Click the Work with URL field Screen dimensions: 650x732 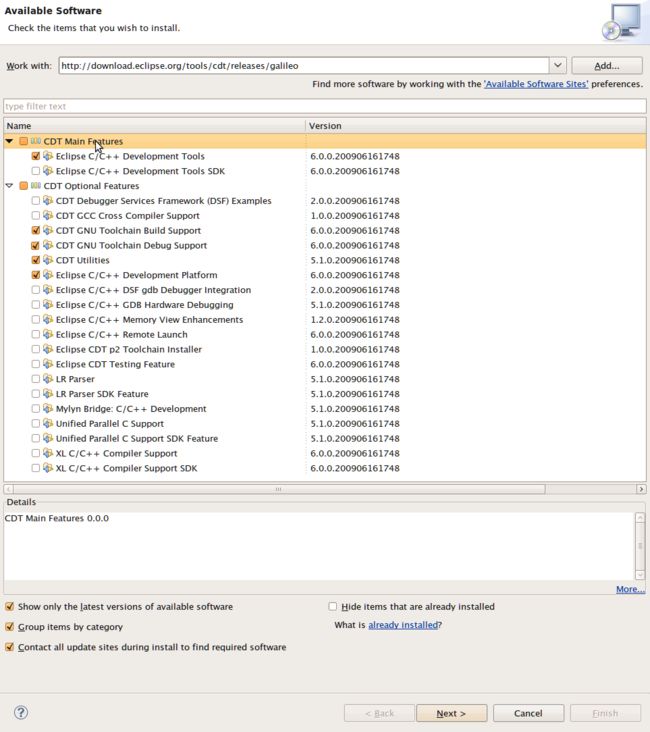(304, 66)
